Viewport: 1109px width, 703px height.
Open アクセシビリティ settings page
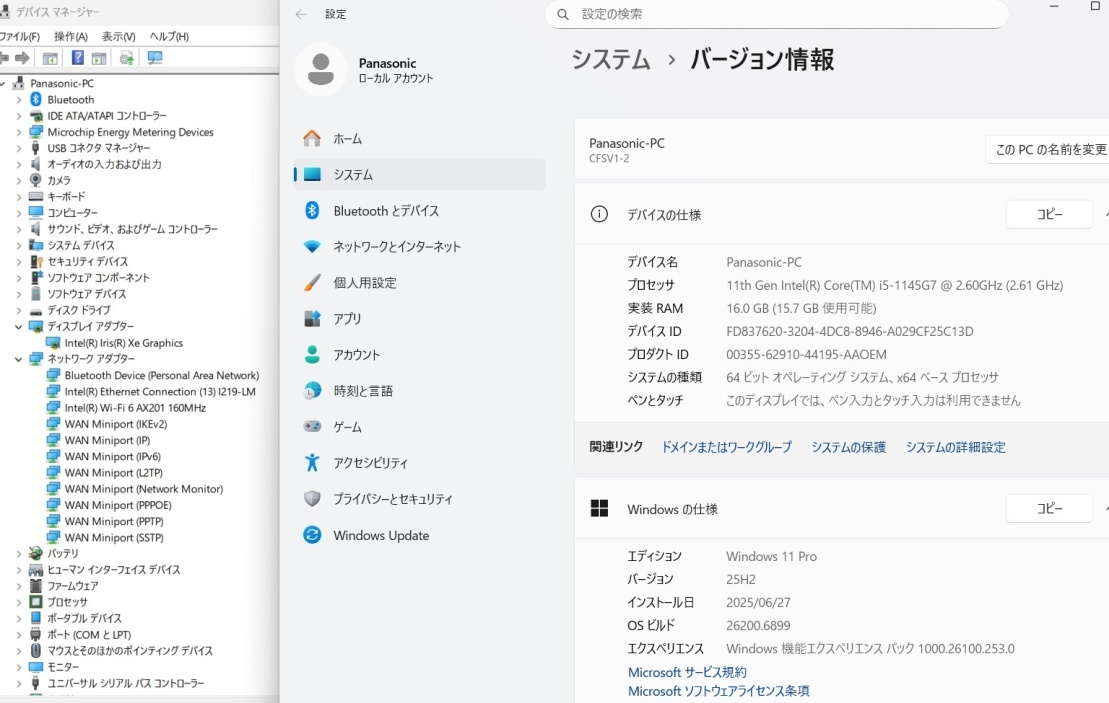tap(370, 463)
